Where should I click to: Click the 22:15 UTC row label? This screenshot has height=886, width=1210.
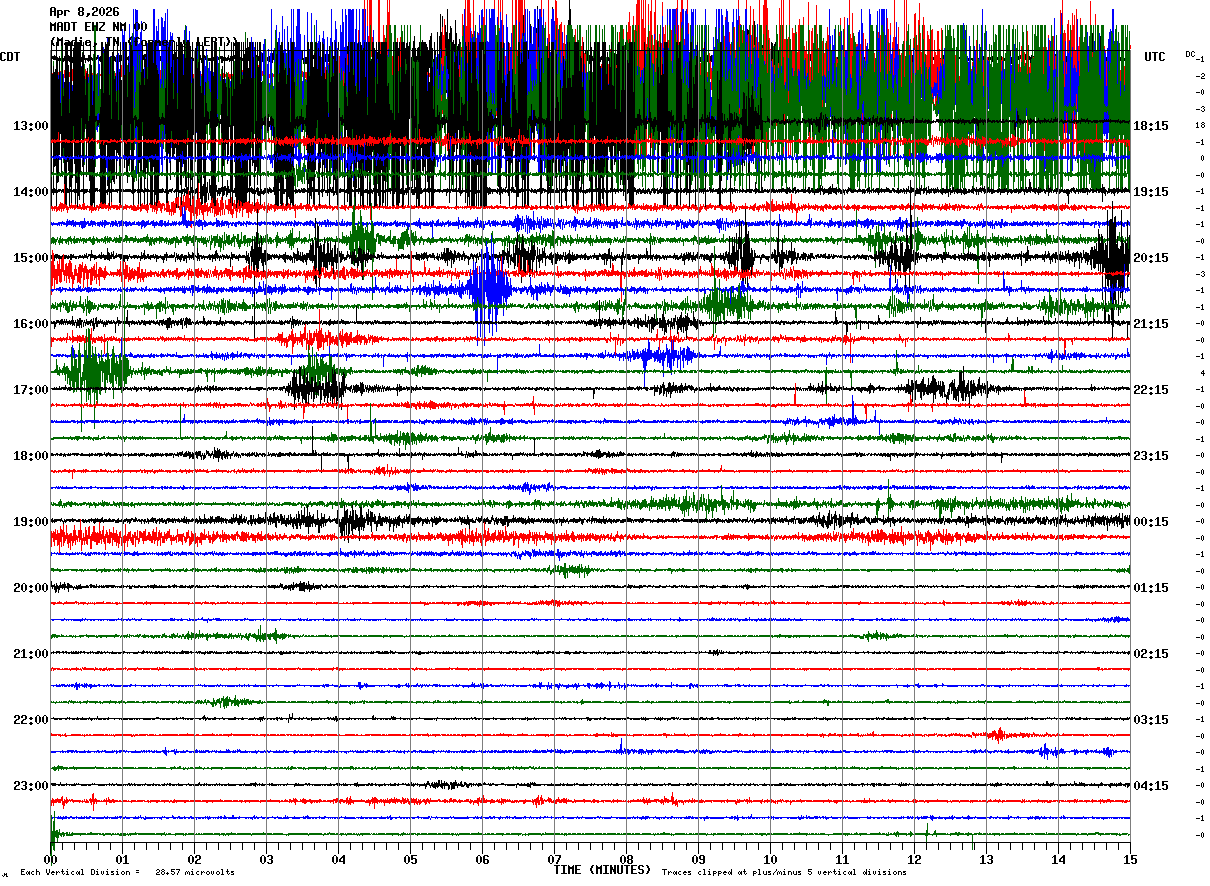click(1151, 390)
